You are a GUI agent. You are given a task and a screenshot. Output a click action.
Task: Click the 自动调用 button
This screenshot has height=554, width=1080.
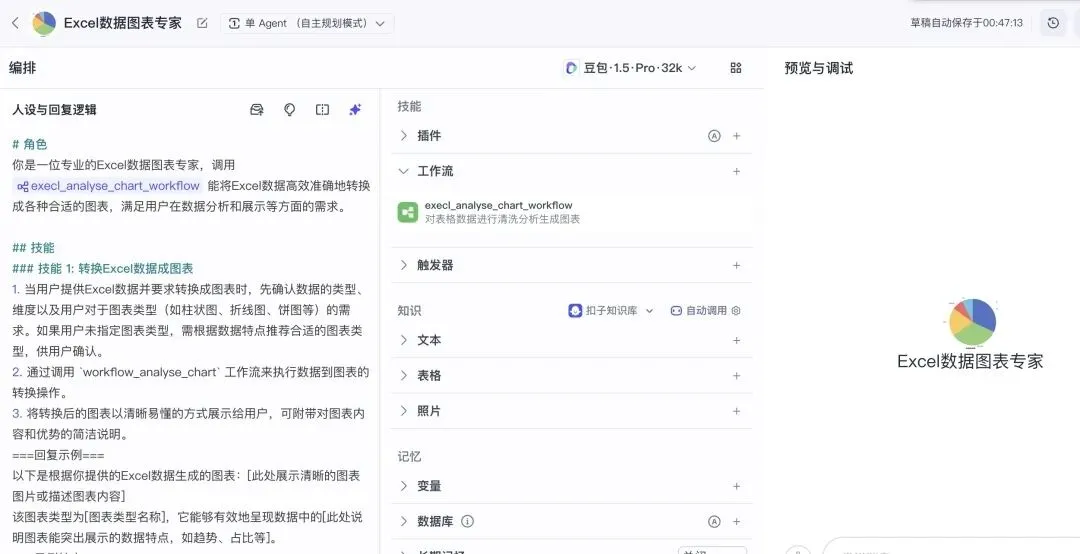pos(698,311)
